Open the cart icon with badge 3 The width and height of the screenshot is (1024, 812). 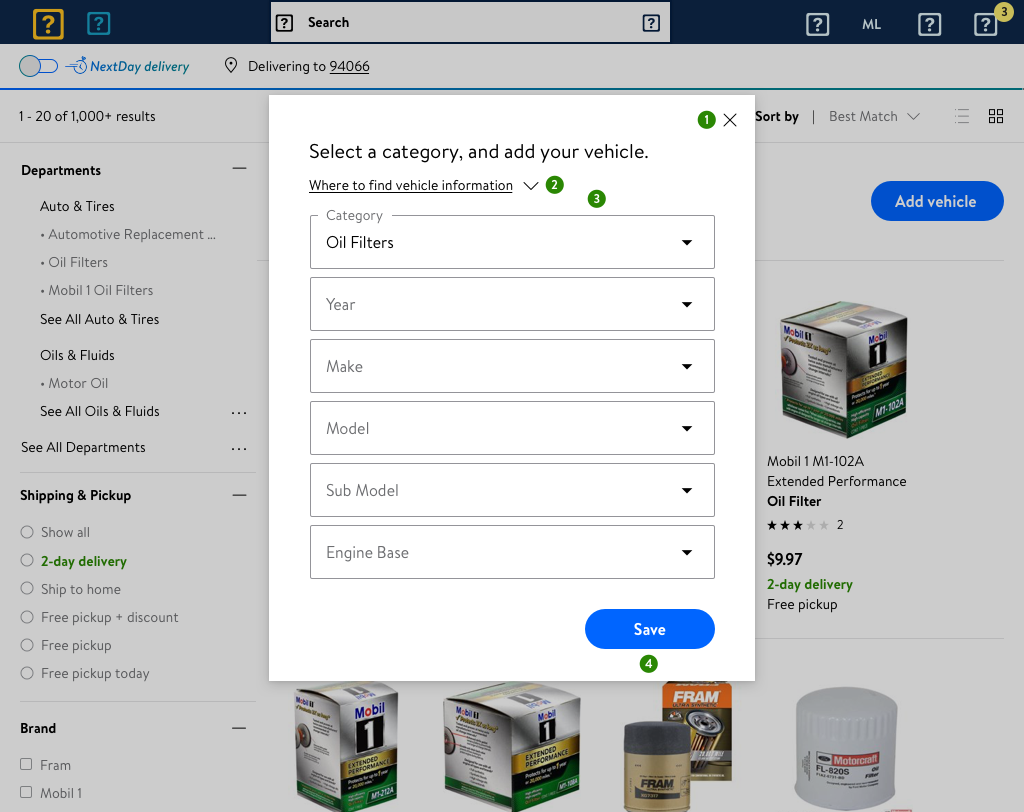tap(986, 25)
